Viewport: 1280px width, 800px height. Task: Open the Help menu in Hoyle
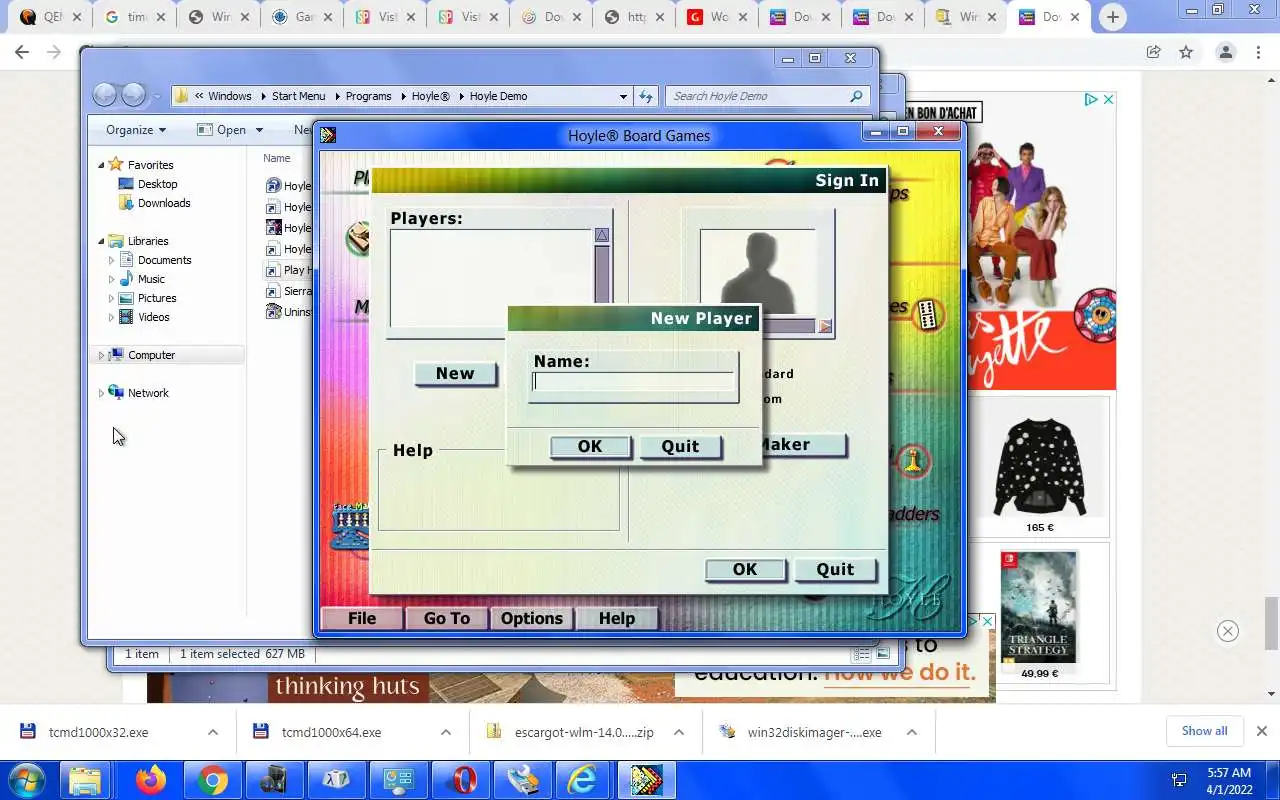(617, 618)
